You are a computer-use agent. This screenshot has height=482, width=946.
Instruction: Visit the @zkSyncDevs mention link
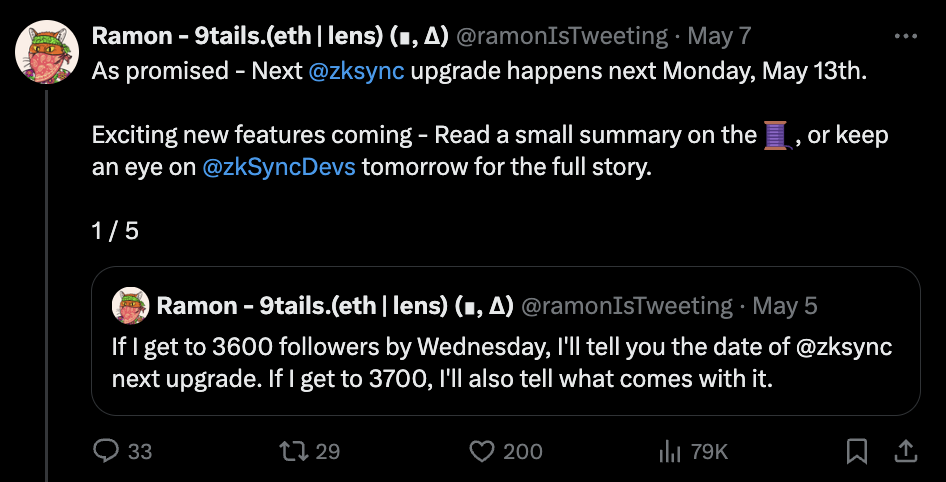[278, 168]
